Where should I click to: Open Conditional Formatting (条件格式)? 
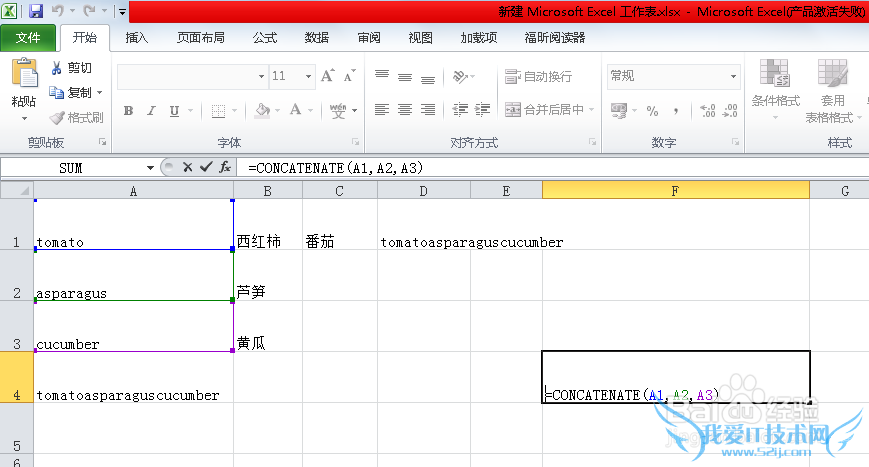point(775,85)
